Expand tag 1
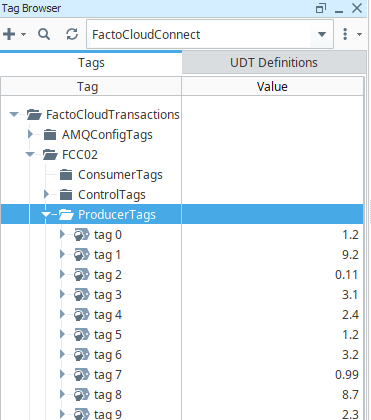 [62, 254]
